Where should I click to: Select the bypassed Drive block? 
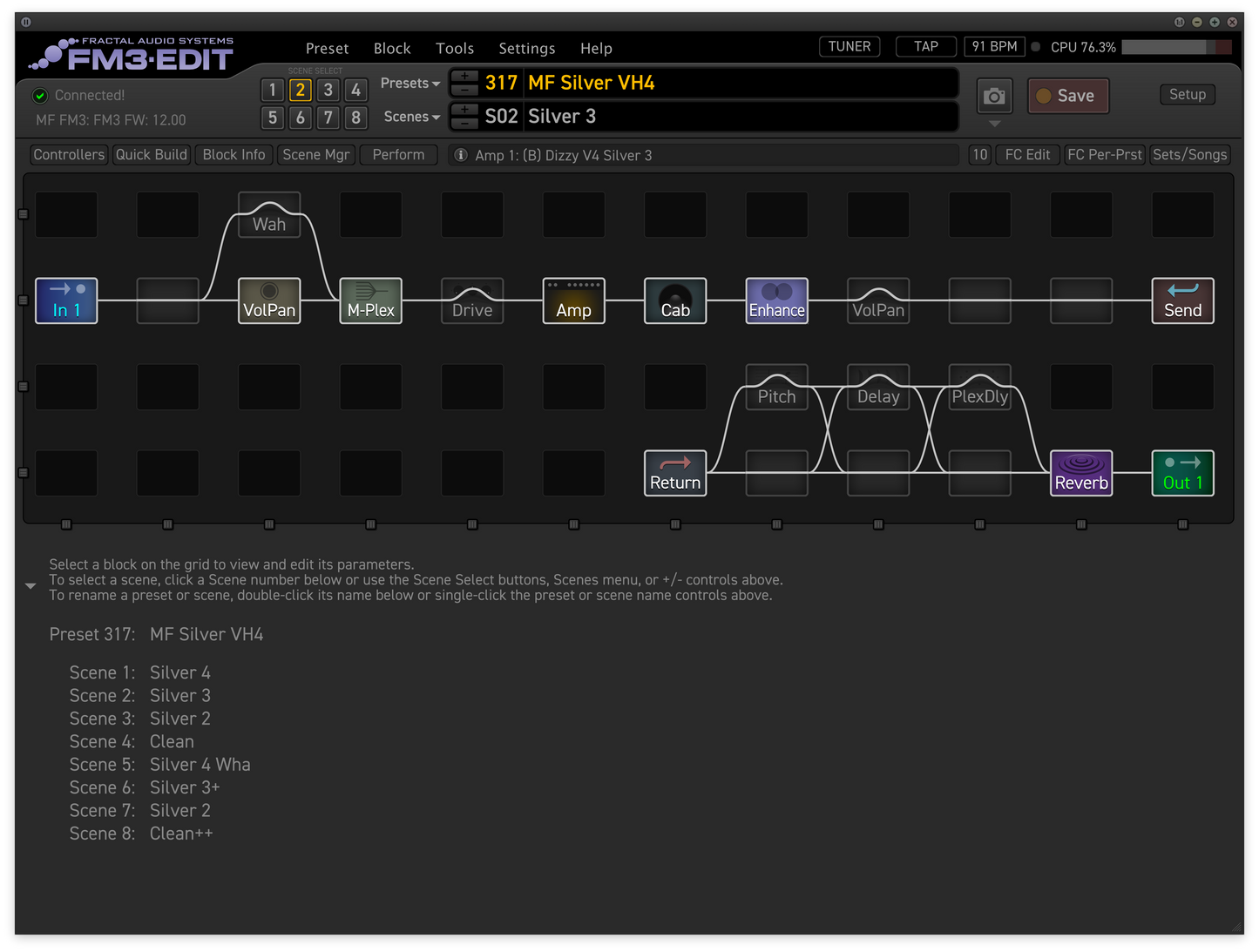point(472,300)
